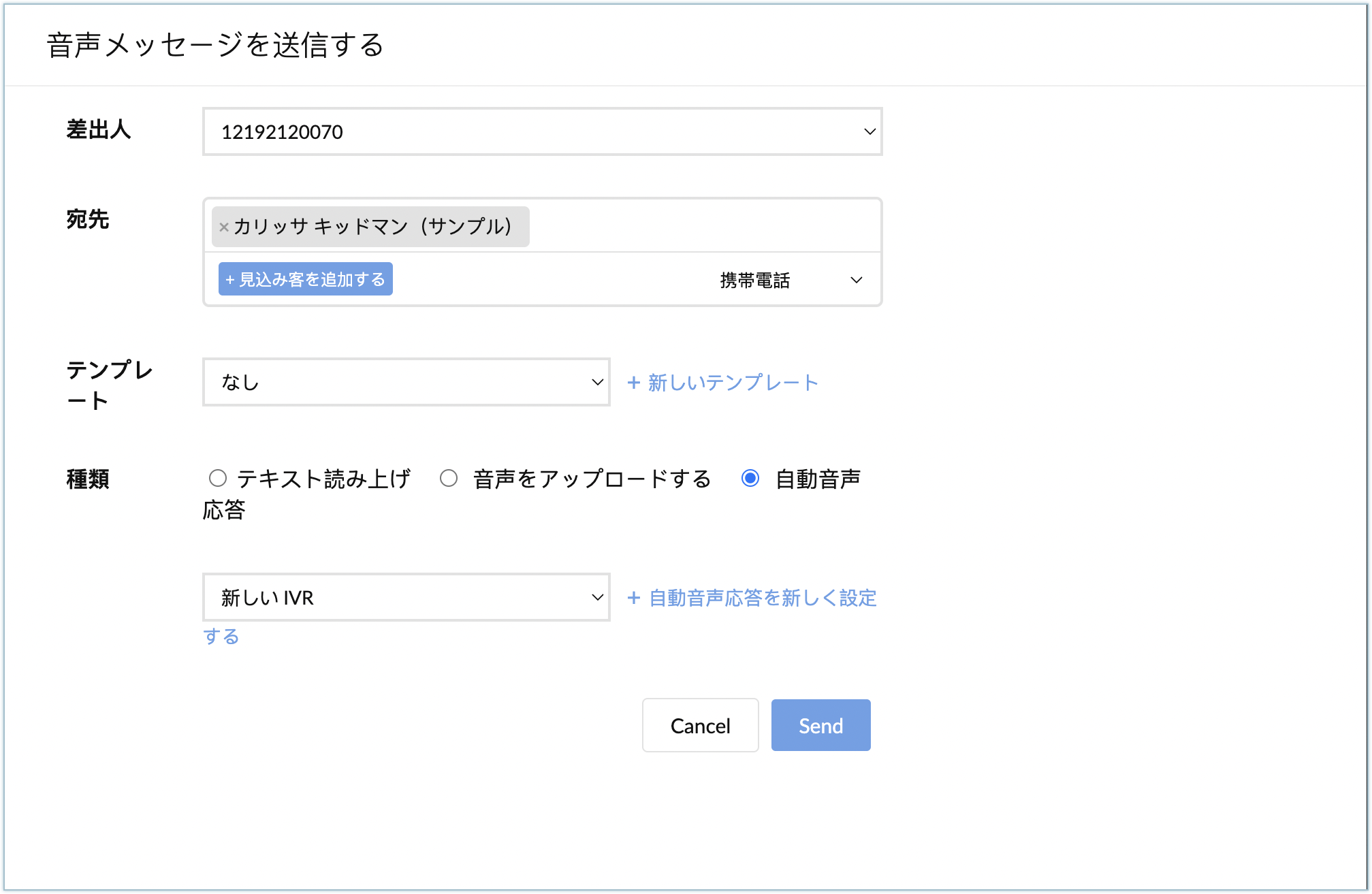Open the 携帯電話 phone type dropdown
1372x894 pixels.
756,280
